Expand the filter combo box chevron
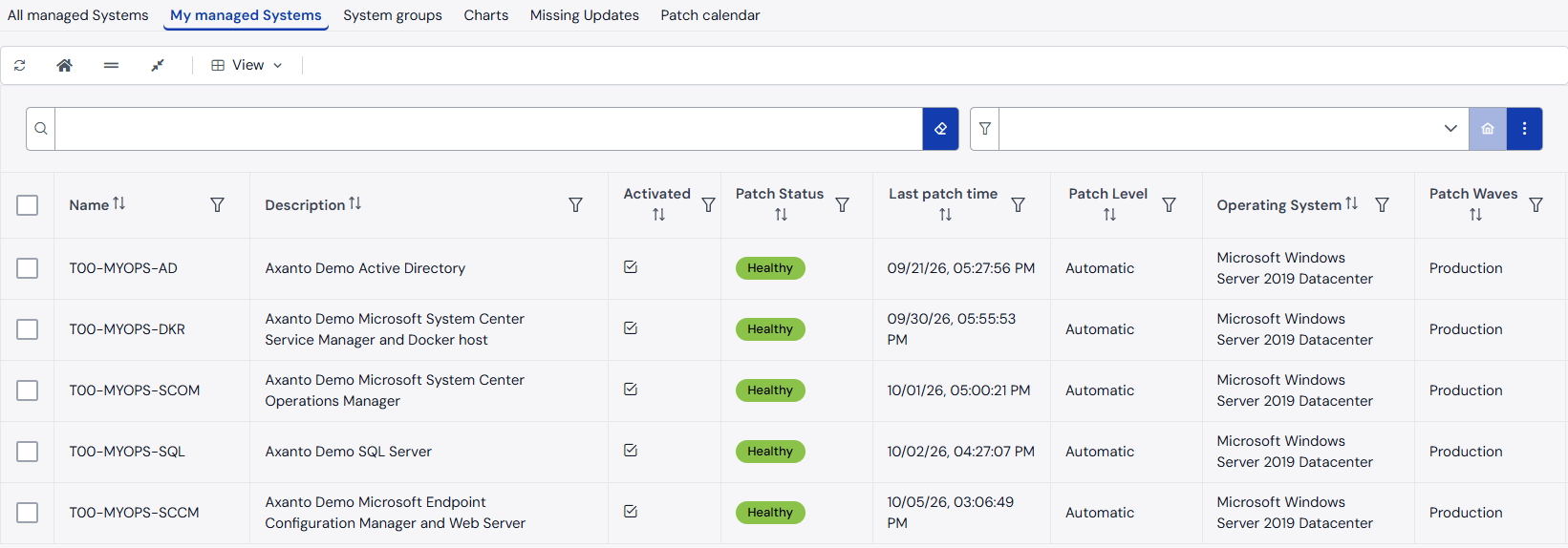 tap(1450, 129)
